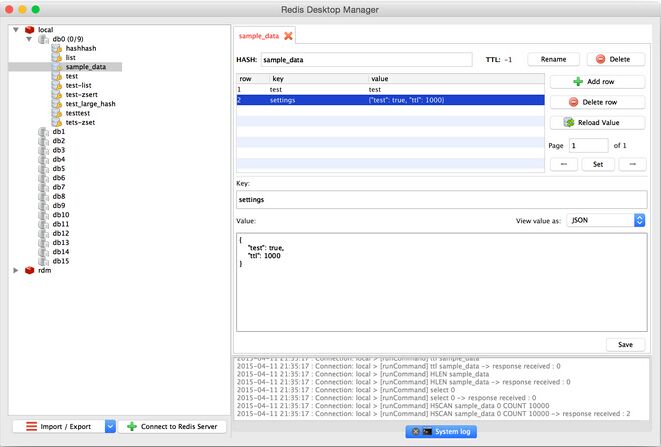Click the Save button

click(625, 345)
